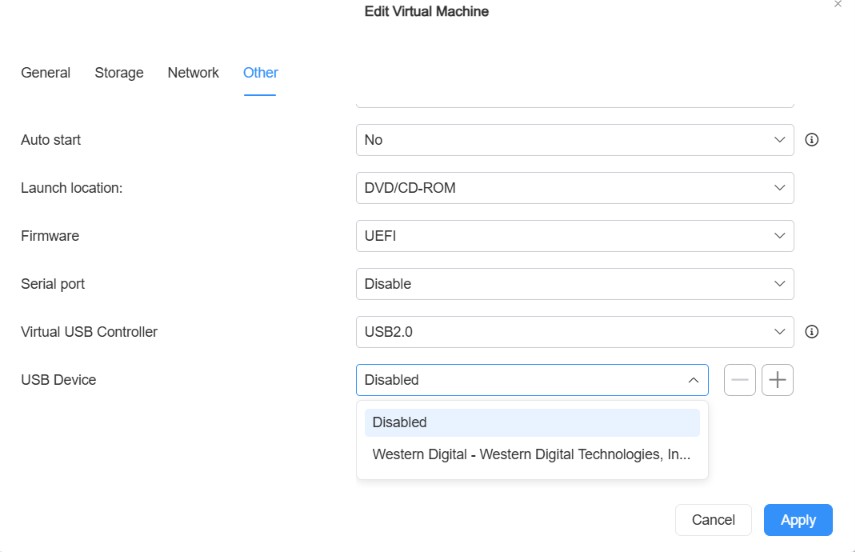
Task: Click the Cancel button
Action: [x=713, y=520]
